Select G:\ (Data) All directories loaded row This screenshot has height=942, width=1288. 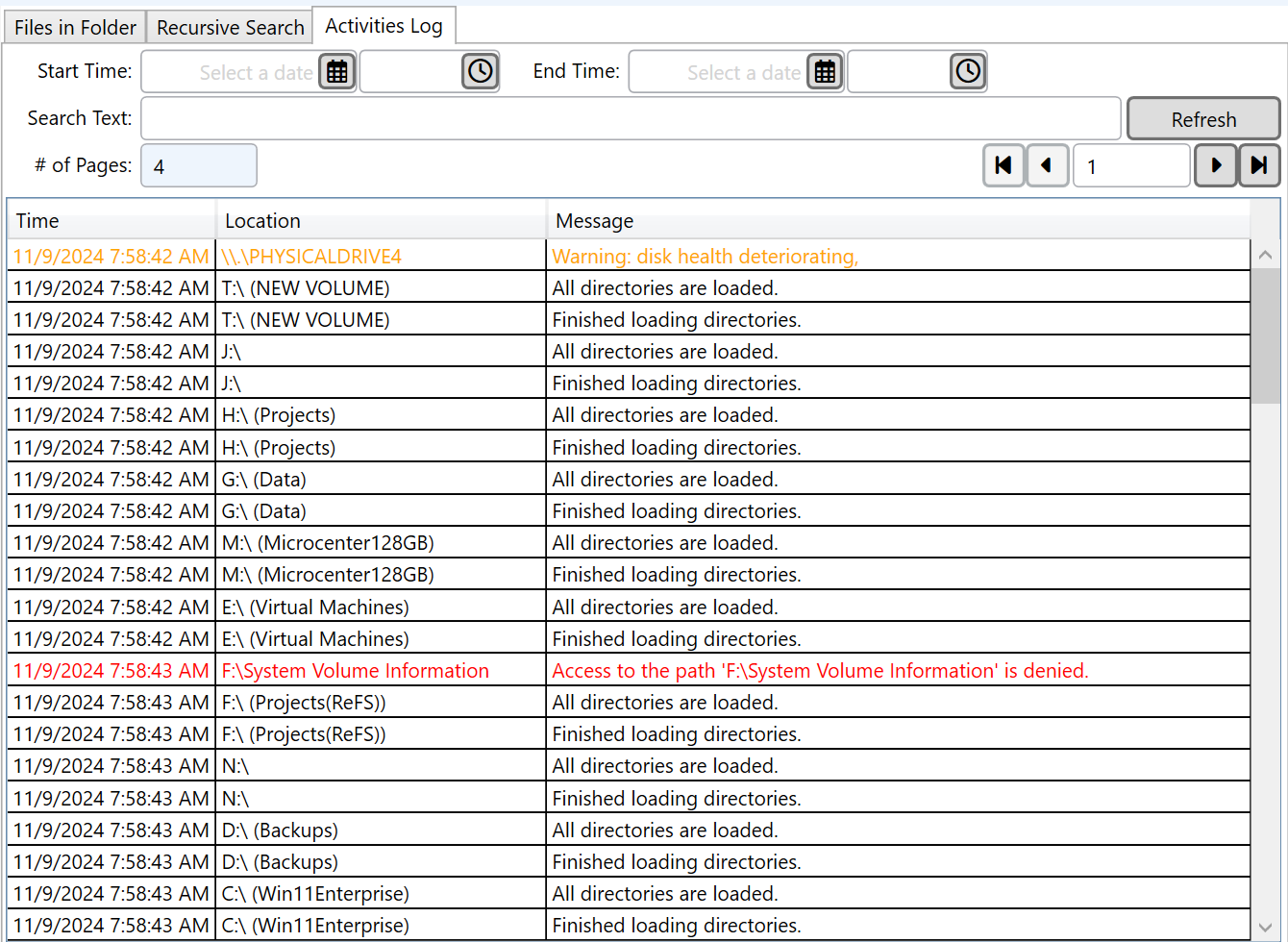coord(629,479)
